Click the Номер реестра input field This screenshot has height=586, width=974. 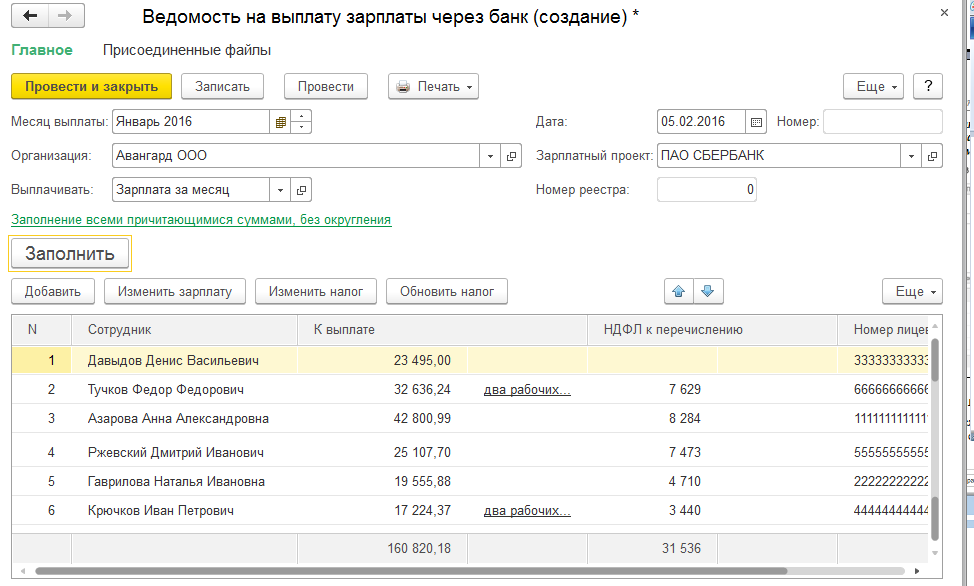pyautogui.click(x=707, y=189)
